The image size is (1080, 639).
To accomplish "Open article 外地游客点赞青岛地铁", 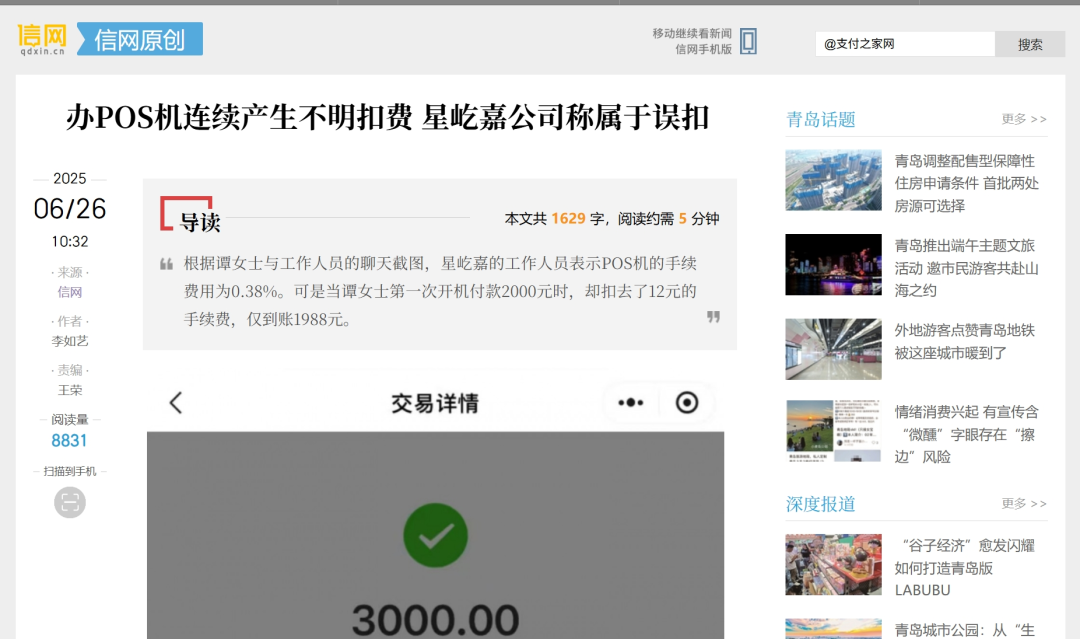I will point(965,342).
